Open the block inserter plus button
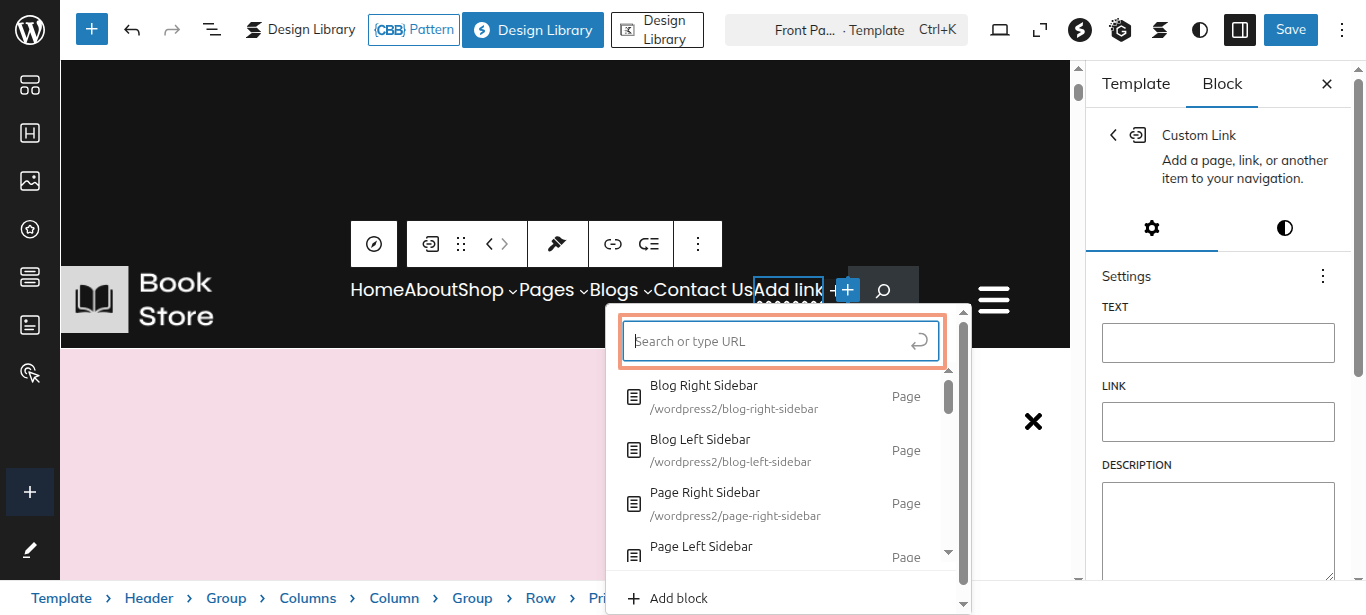 point(91,30)
